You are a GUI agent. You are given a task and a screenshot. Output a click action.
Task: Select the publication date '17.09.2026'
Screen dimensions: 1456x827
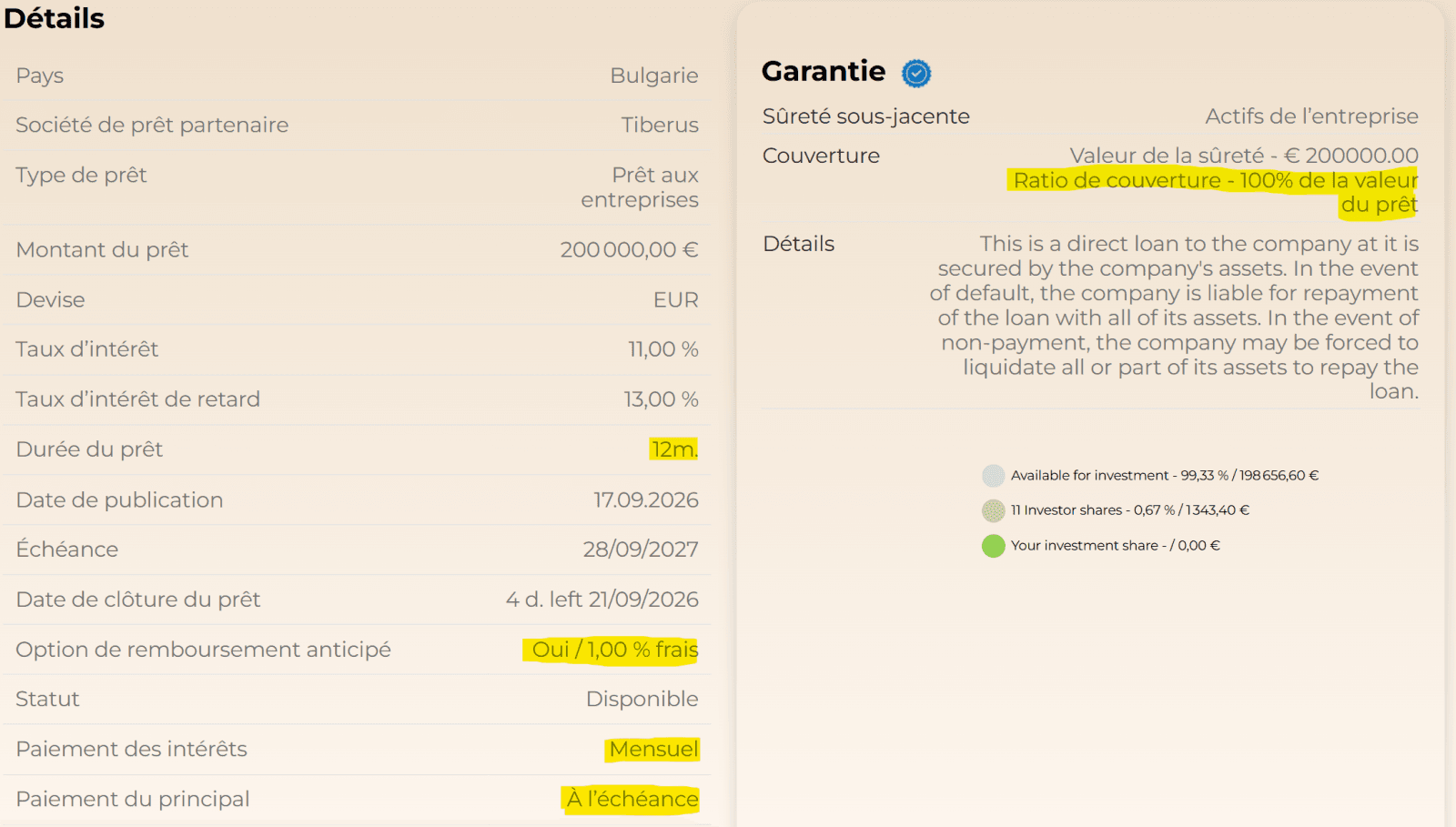tap(646, 499)
